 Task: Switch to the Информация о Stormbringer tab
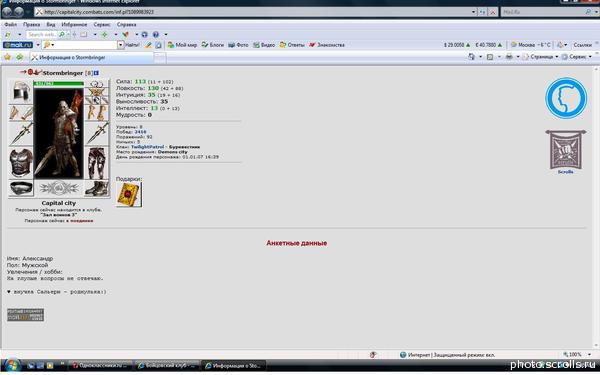pyautogui.click(x=92, y=57)
